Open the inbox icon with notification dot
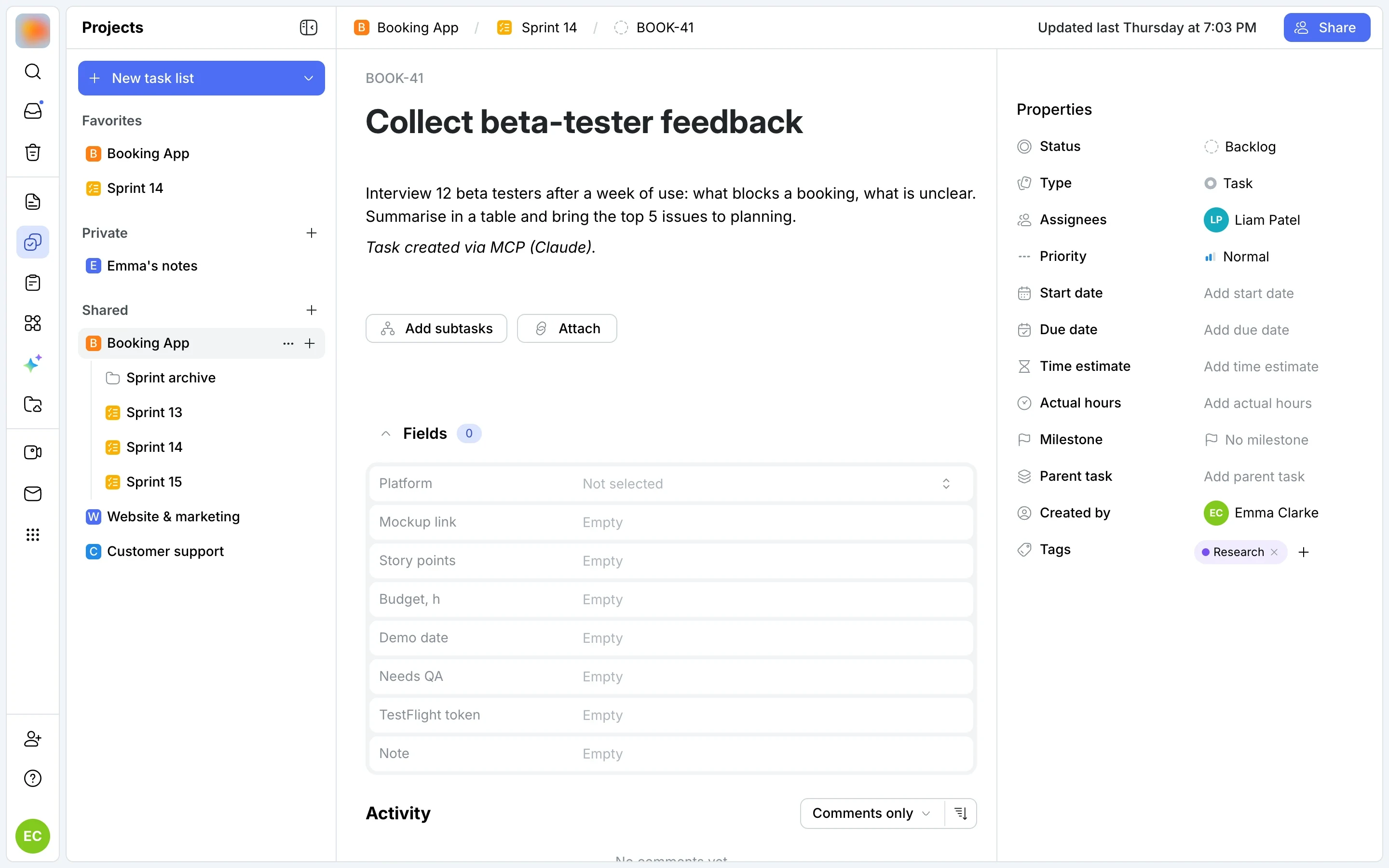The image size is (1389, 868). click(x=33, y=111)
